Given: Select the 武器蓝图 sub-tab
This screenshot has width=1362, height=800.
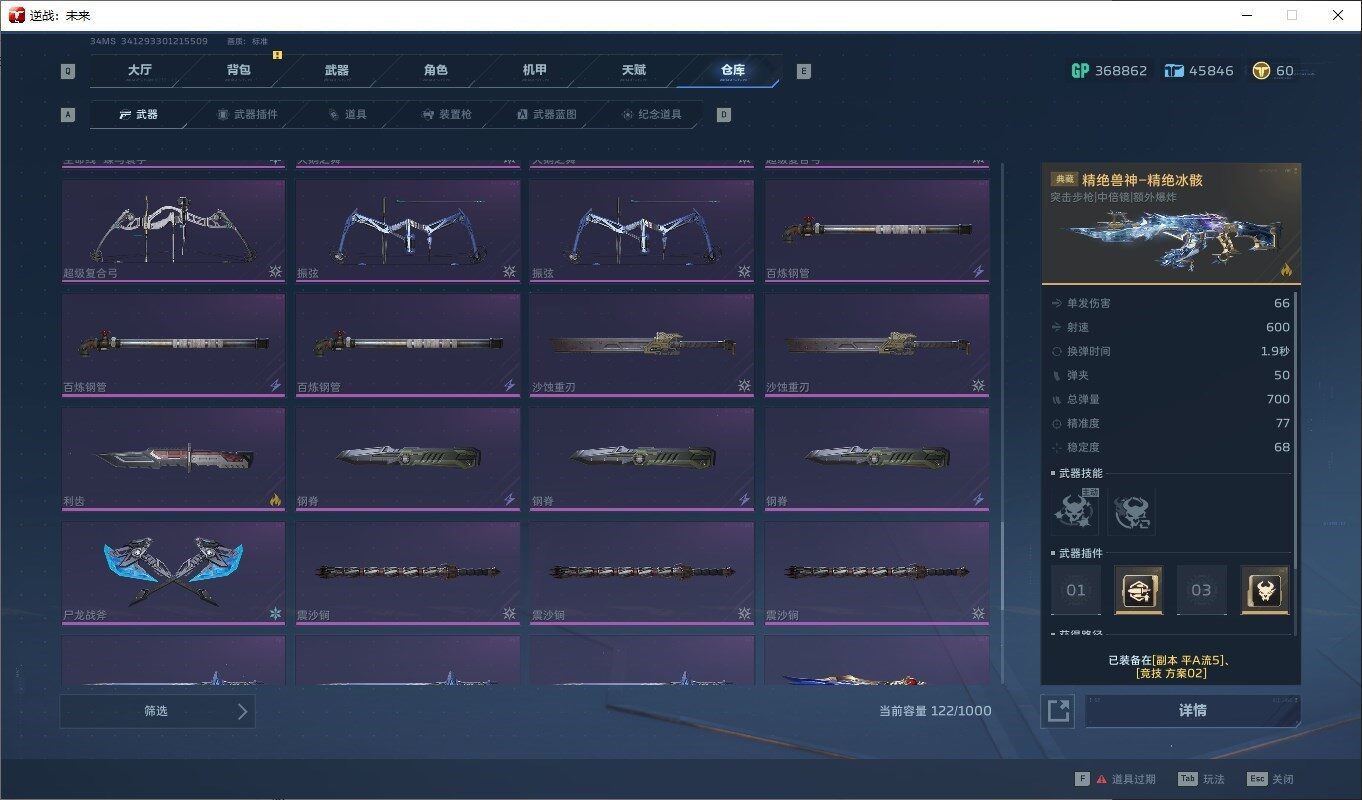Looking at the screenshot, I should [547, 115].
